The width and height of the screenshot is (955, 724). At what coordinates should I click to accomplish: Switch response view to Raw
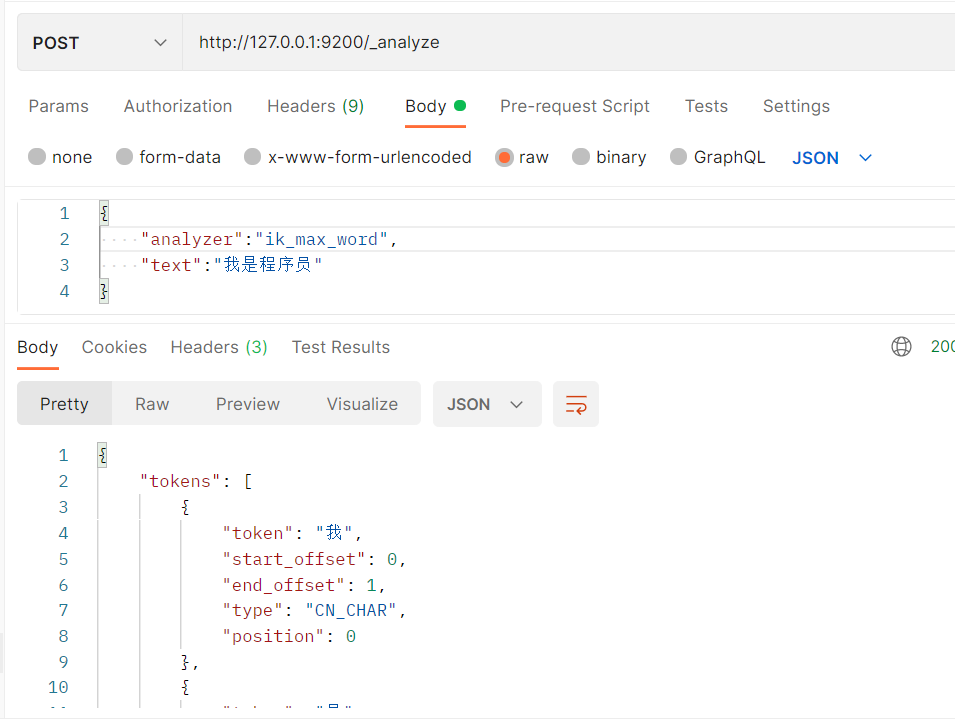152,404
